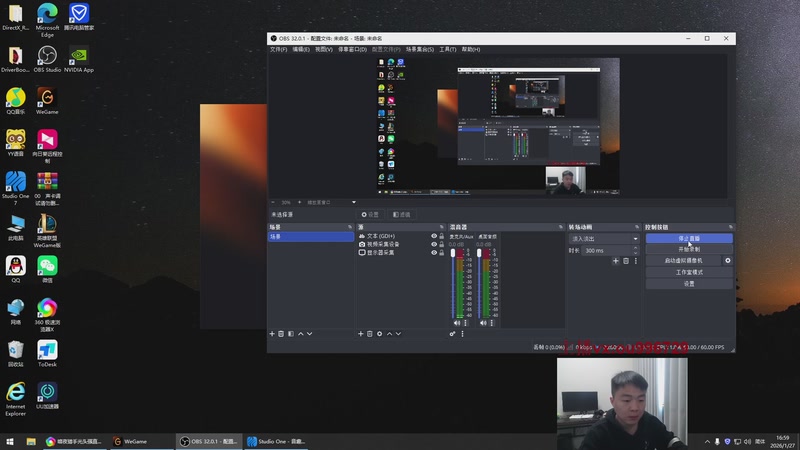The height and width of the screenshot is (450, 800).
Task: Open NVIDIA App desktop shortcut
Action: [79, 59]
